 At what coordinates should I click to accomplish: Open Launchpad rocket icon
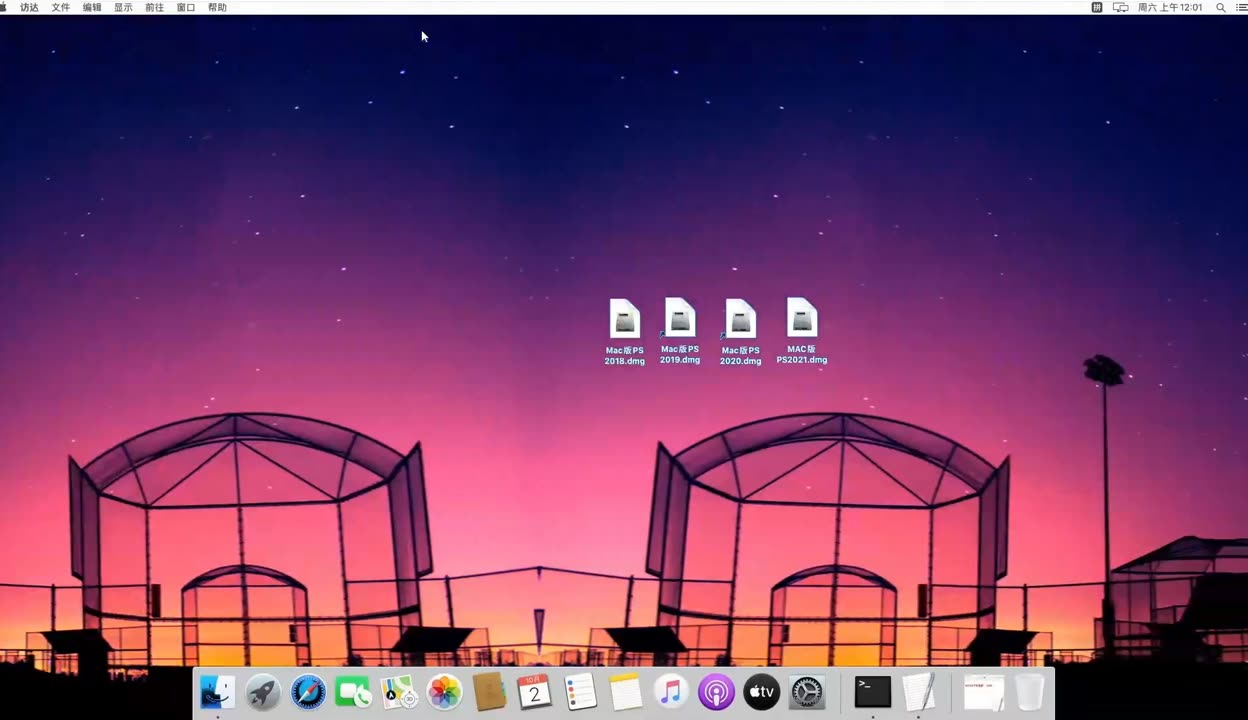[263, 692]
